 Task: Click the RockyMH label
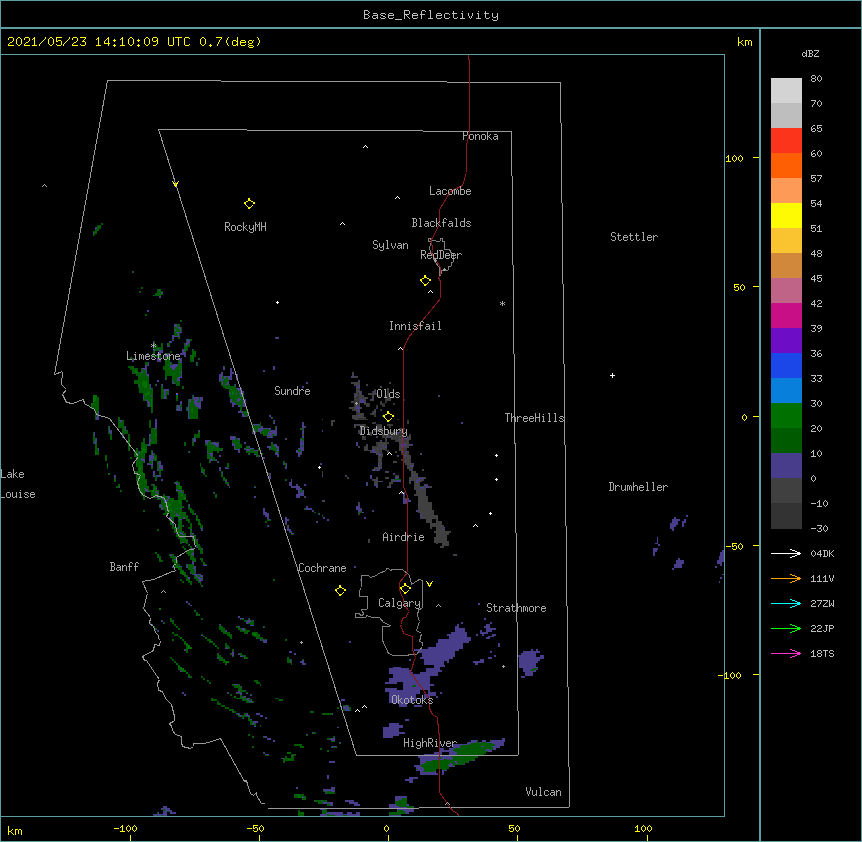pyautogui.click(x=245, y=227)
